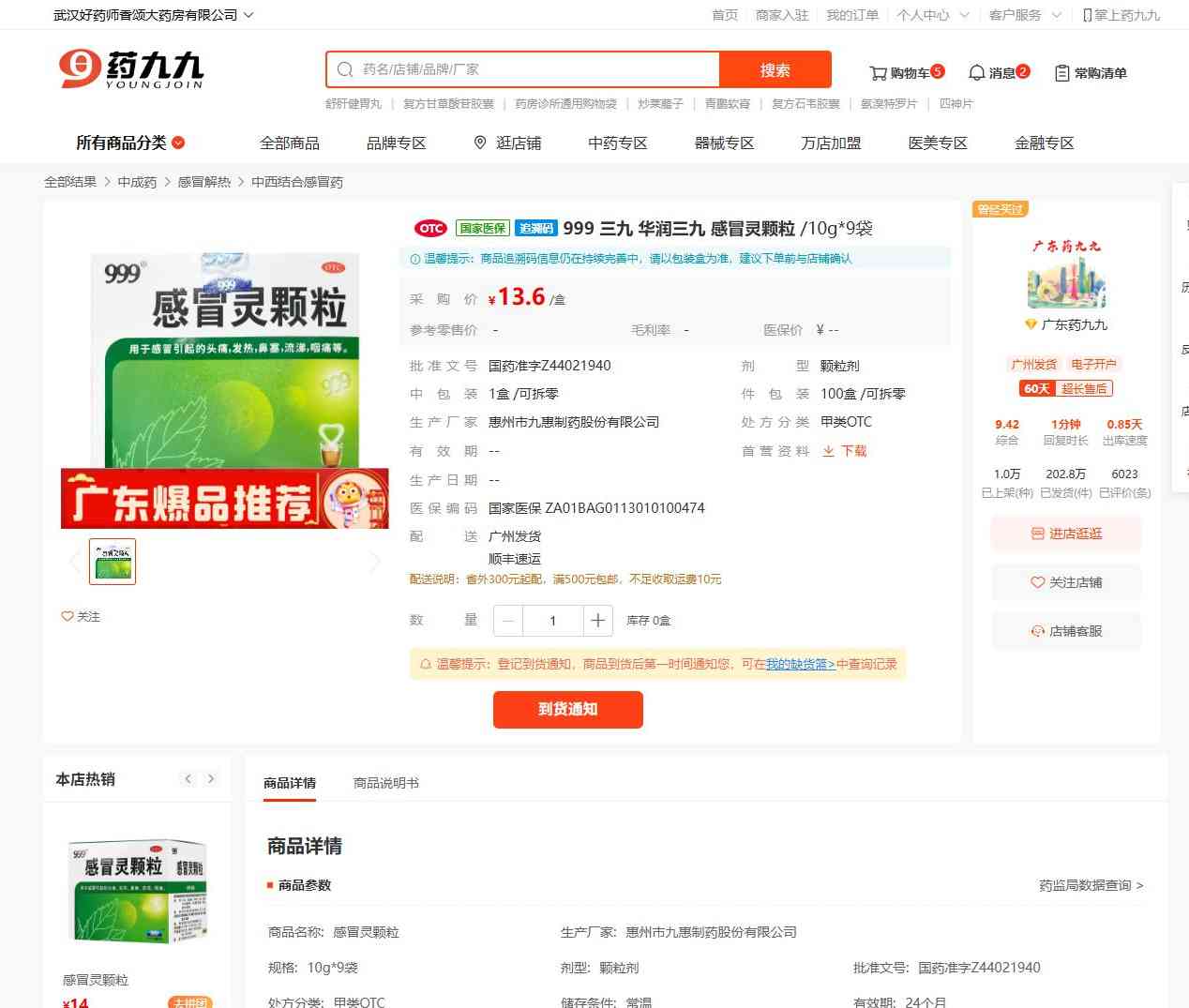Click the 到货通知 button
The image size is (1189, 1008).
coord(567,709)
